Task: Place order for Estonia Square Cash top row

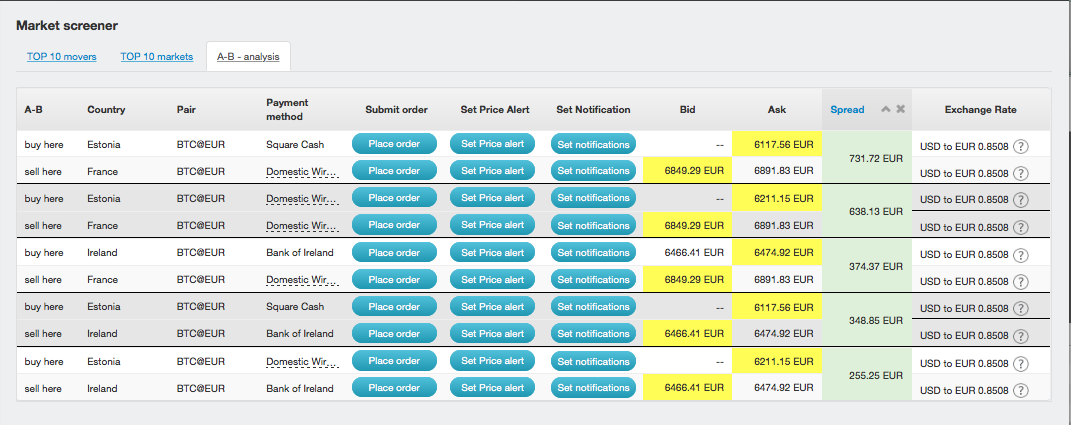Action: click(x=394, y=144)
